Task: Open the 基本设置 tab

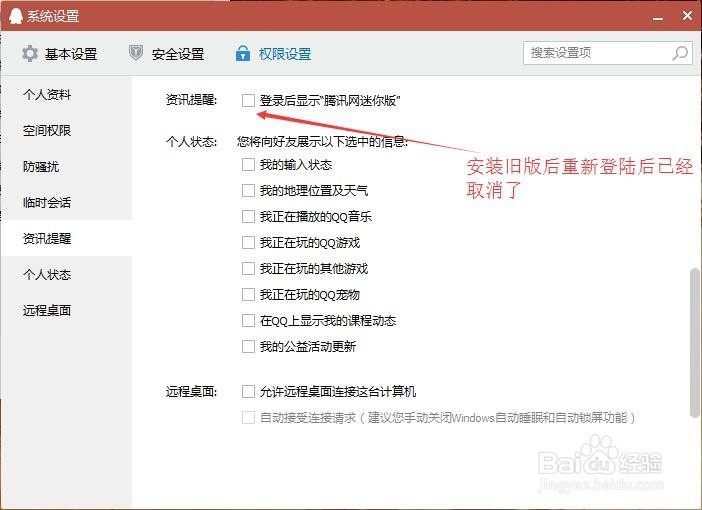Action: pyautogui.click(x=60, y=54)
